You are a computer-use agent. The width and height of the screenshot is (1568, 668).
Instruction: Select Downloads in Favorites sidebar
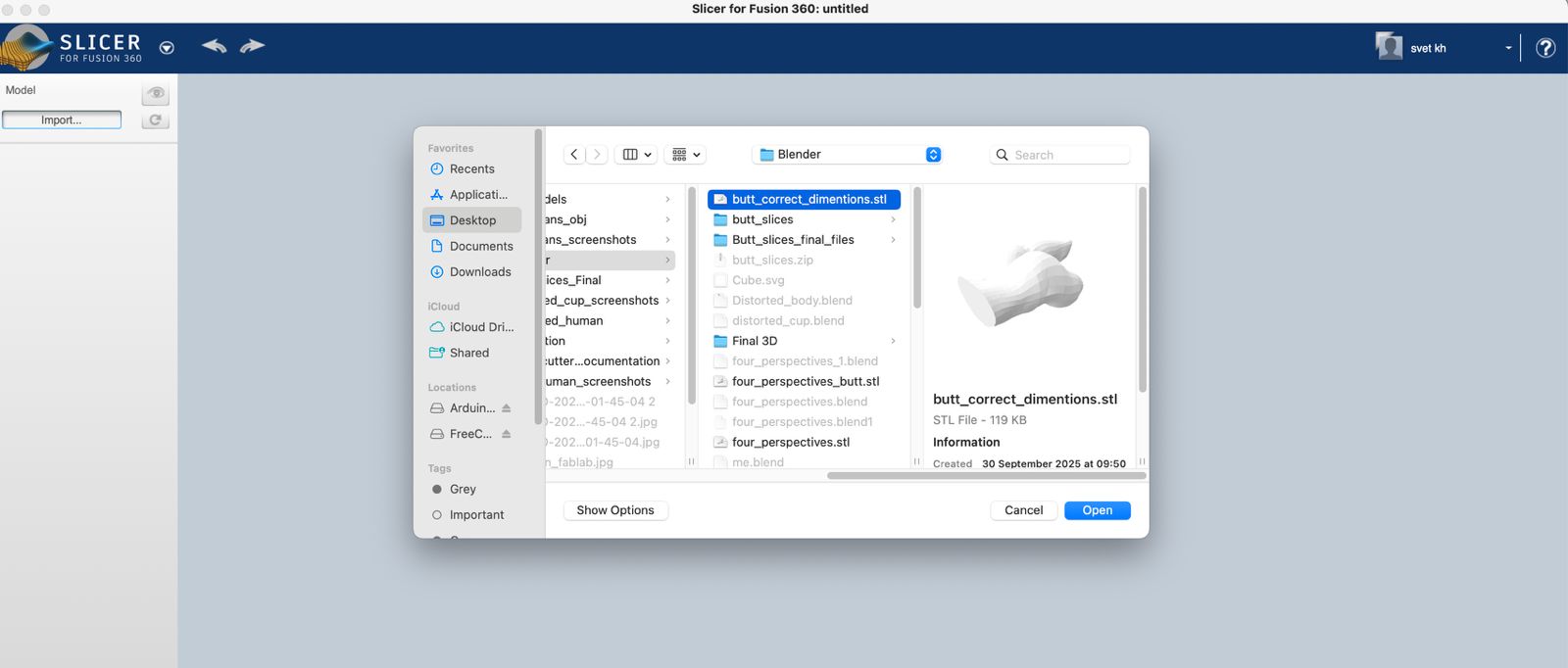(479, 272)
